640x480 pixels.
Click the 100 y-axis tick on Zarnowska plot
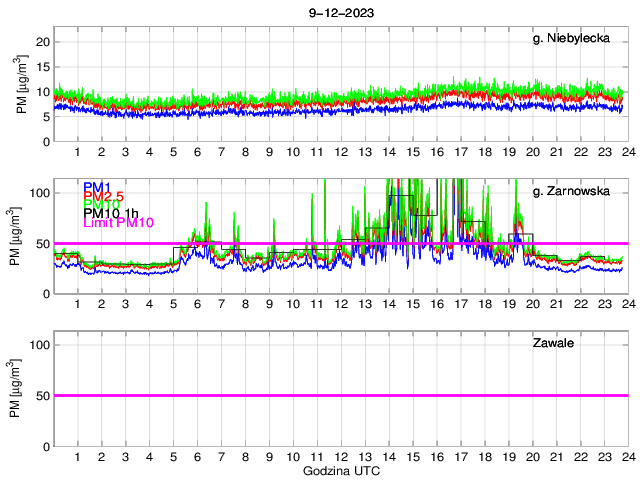click(38, 192)
